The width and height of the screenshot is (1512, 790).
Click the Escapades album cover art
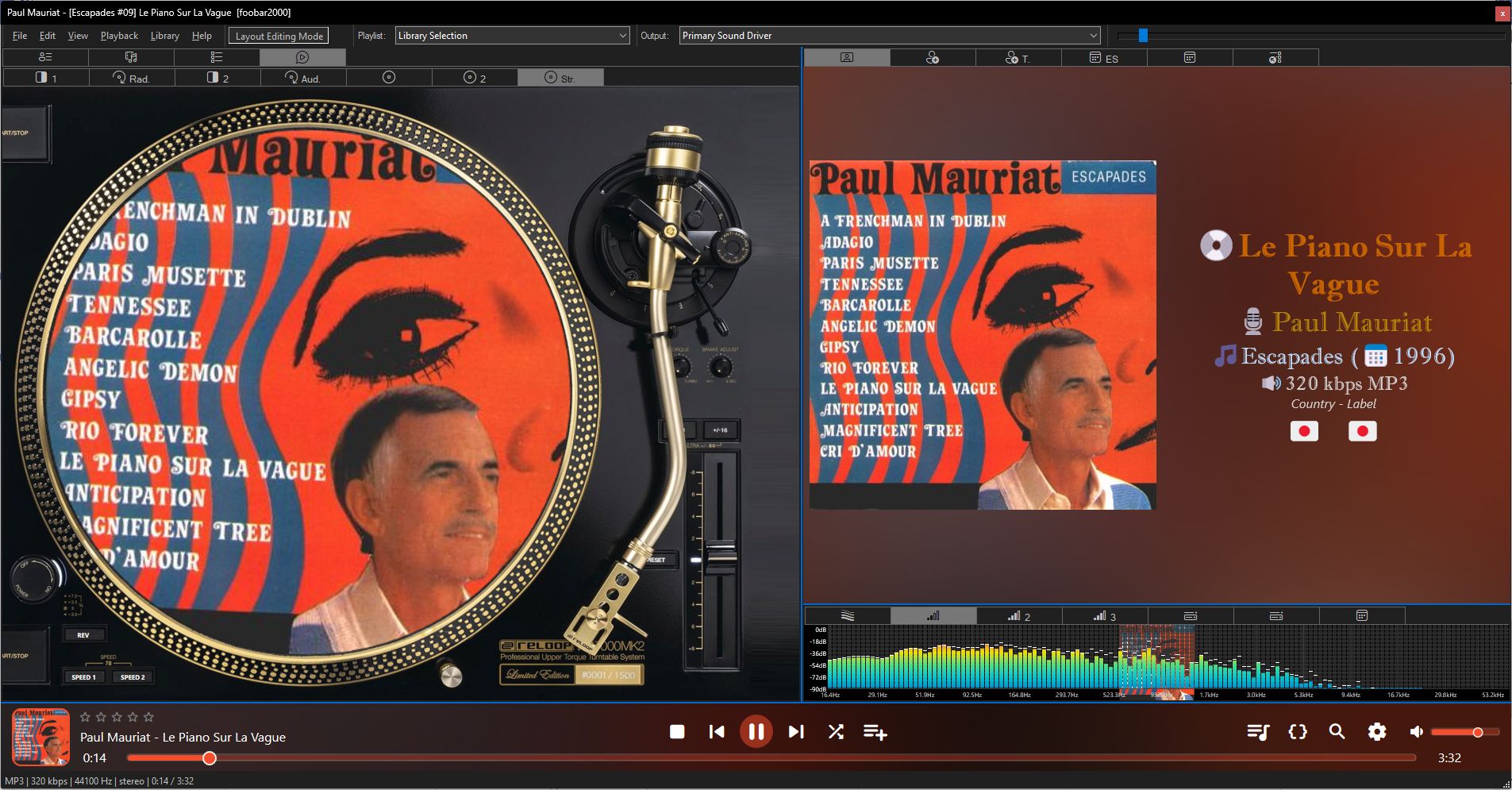pyautogui.click(x=983, y=334)
